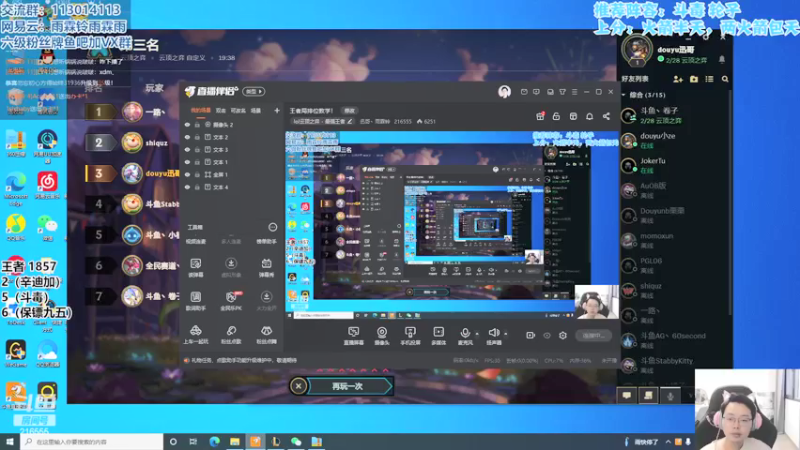Open streaming app hamburger menu
Screen dimensions: 800x450
[574, 92]
